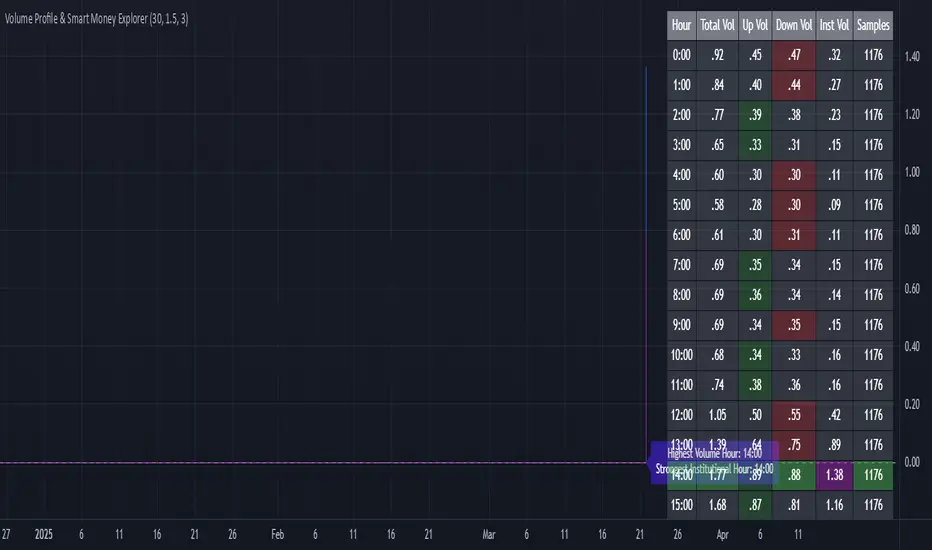Screen dimensions: 932x550
Task: Click the 2025 label on the time axis
Action: pyautogui.click(x=43, y=535)
